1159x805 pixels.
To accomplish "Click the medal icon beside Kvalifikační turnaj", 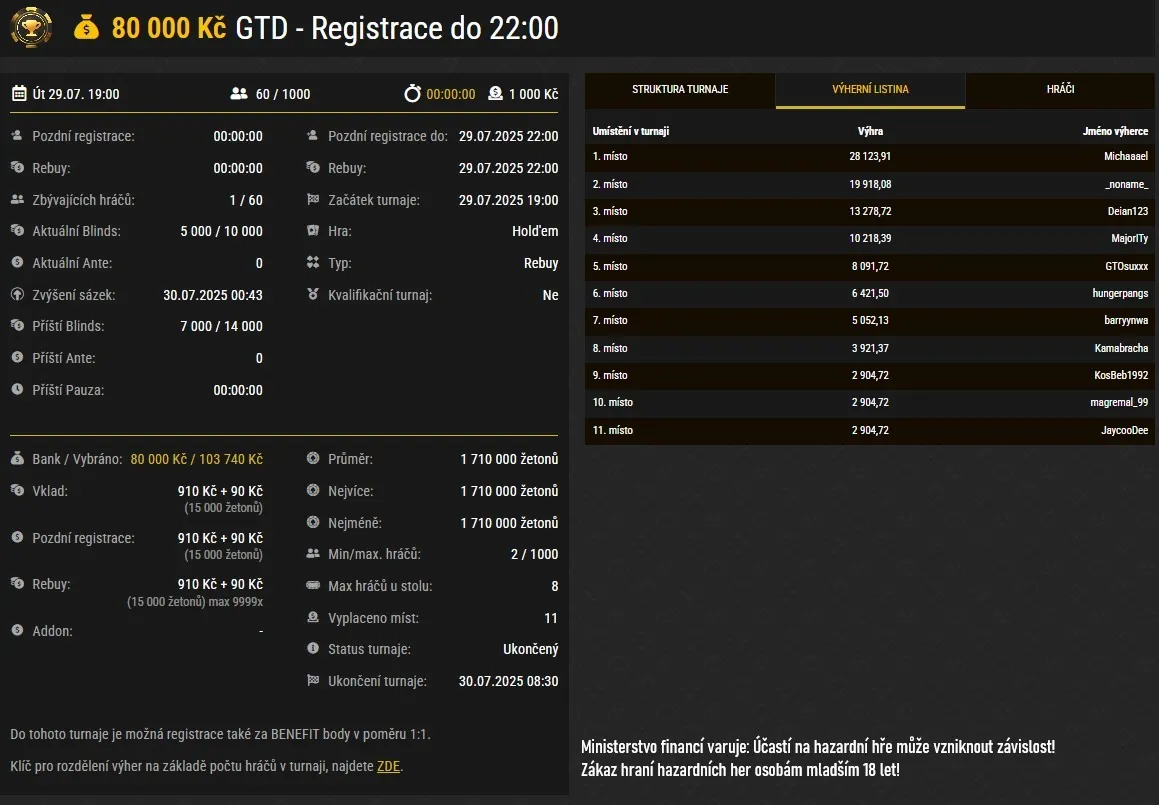I will (x=313, y=295).
